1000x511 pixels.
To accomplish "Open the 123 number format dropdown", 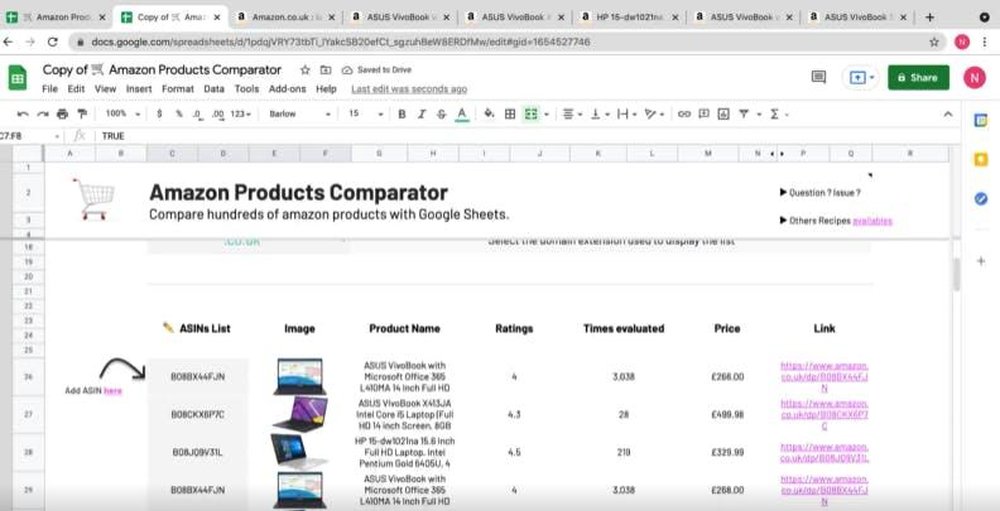I will pyautogui.click(x=241, y=114).
